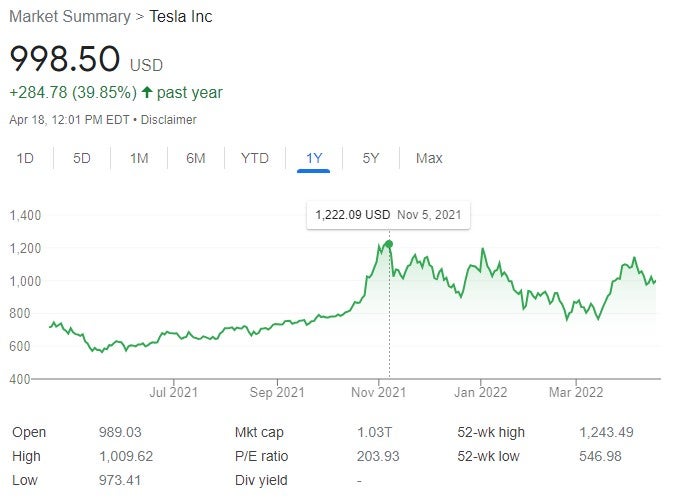
Task: Select the Max time range
Action: (x=429, y=158)
